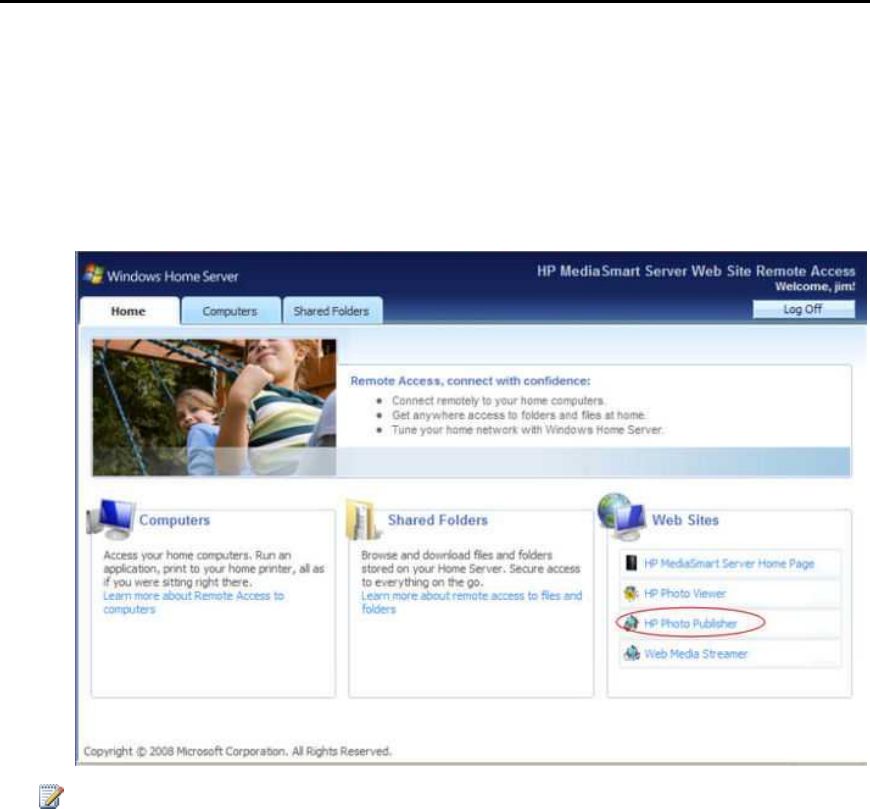Click the Web Media Streamer icon
This screenshot has height=809, width=870.
coord(631,653)
